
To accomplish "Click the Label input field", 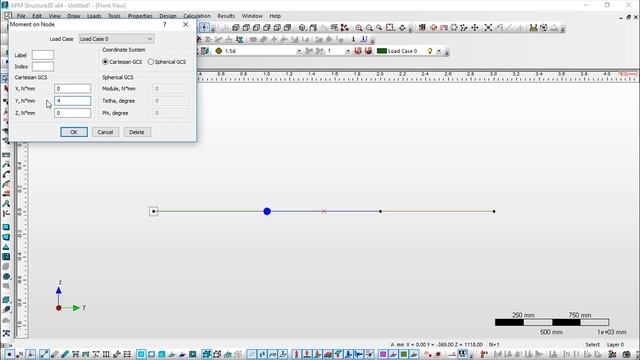I will (x=43, y=55).
